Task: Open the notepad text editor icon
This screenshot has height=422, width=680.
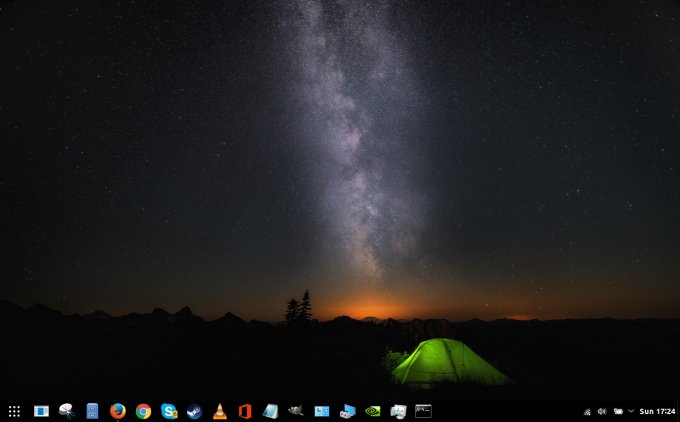Action: click(x=271, y=411)
